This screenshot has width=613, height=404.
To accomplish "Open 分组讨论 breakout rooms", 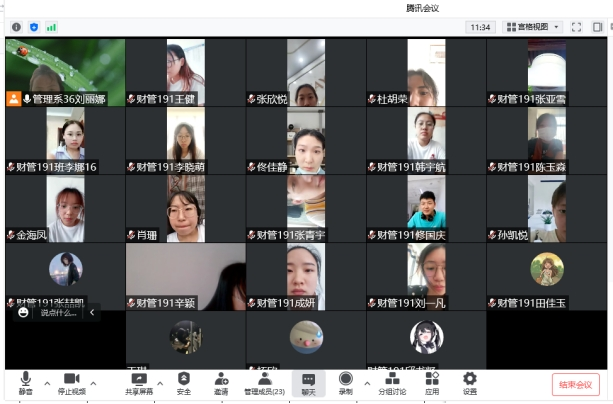I will (392, 383).
